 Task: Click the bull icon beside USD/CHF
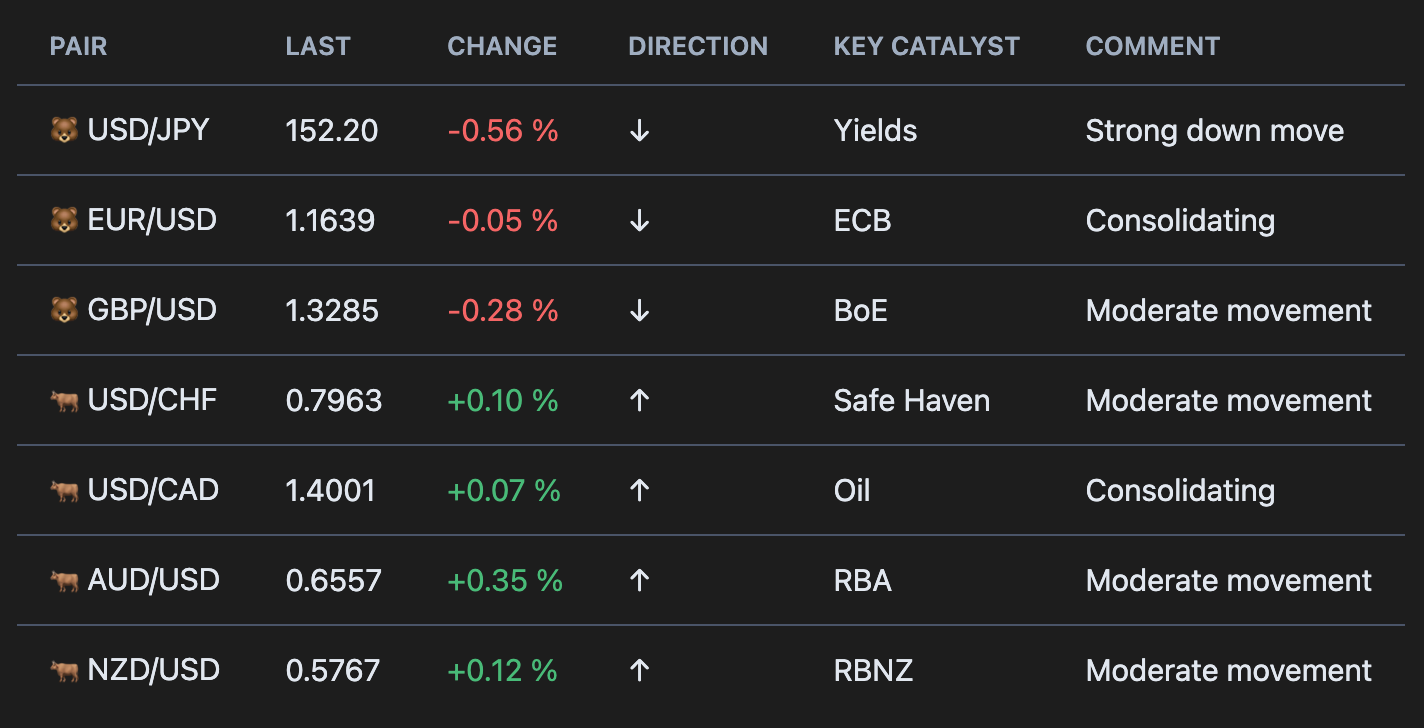[x=64, y=401]
